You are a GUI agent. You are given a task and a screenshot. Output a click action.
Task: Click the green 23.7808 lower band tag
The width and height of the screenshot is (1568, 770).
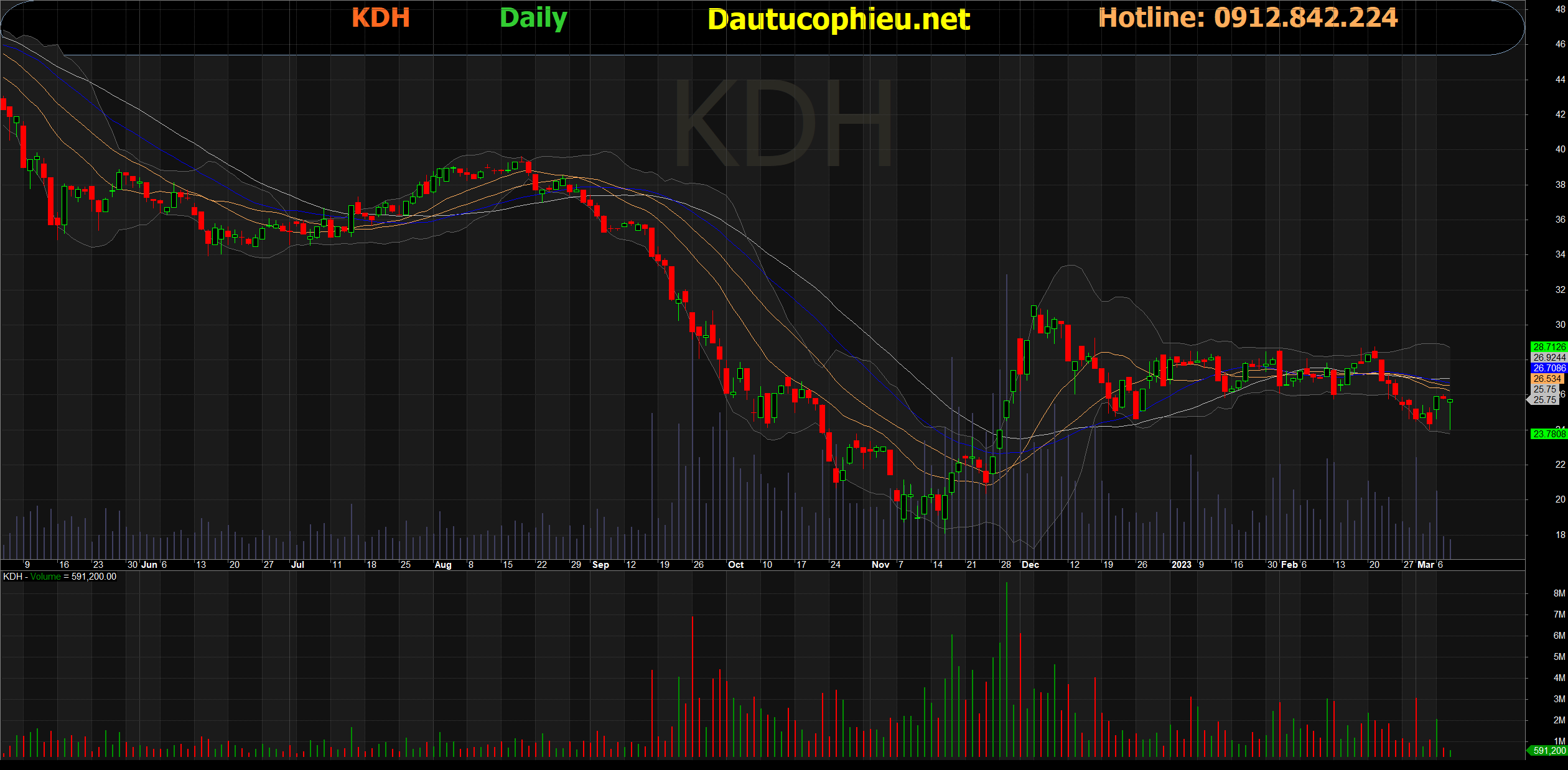pyautogui.click(x=1548, y=434)
